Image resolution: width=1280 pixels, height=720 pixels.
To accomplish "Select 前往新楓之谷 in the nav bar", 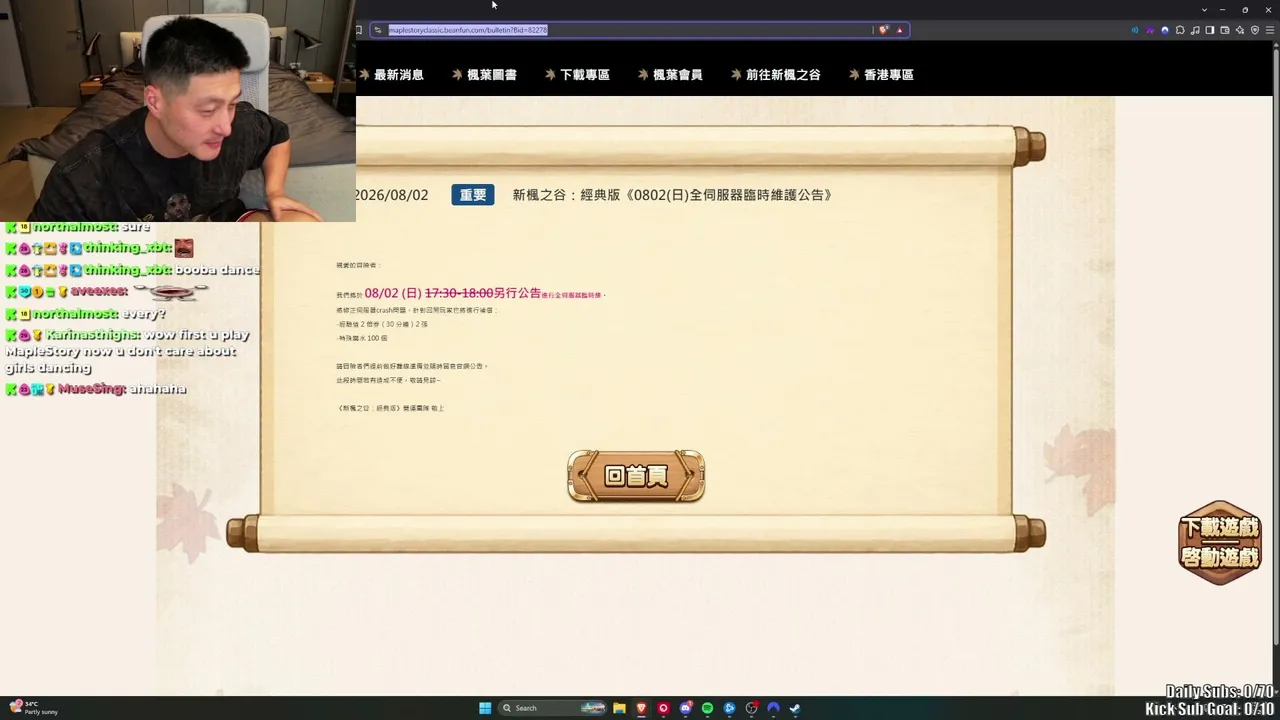I will (783, 75).
